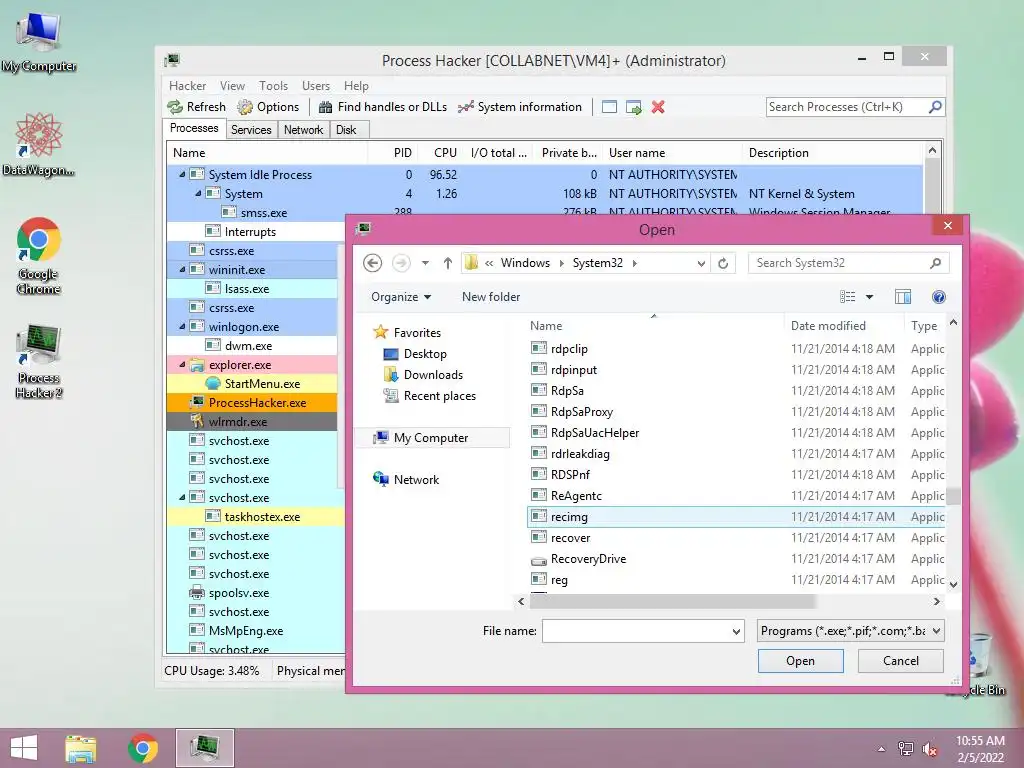Click the change view icon in Open dialog
Screen dimensions: 1024x768
point(848,297)
